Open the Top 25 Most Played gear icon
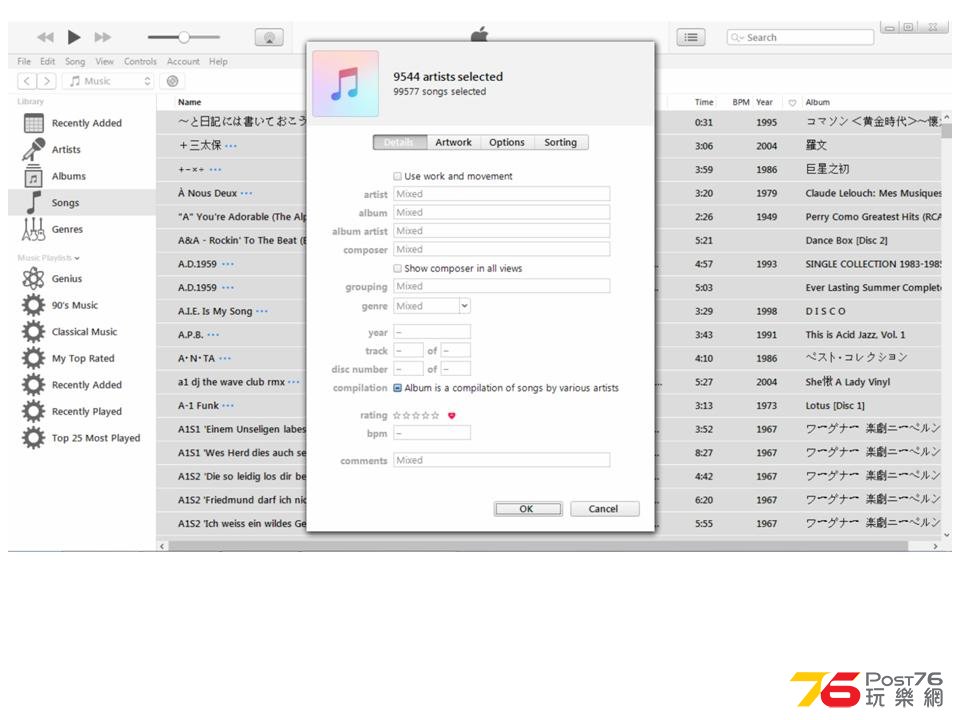The height and width of the screenshot is (720, 960). [x=34, y=438]
